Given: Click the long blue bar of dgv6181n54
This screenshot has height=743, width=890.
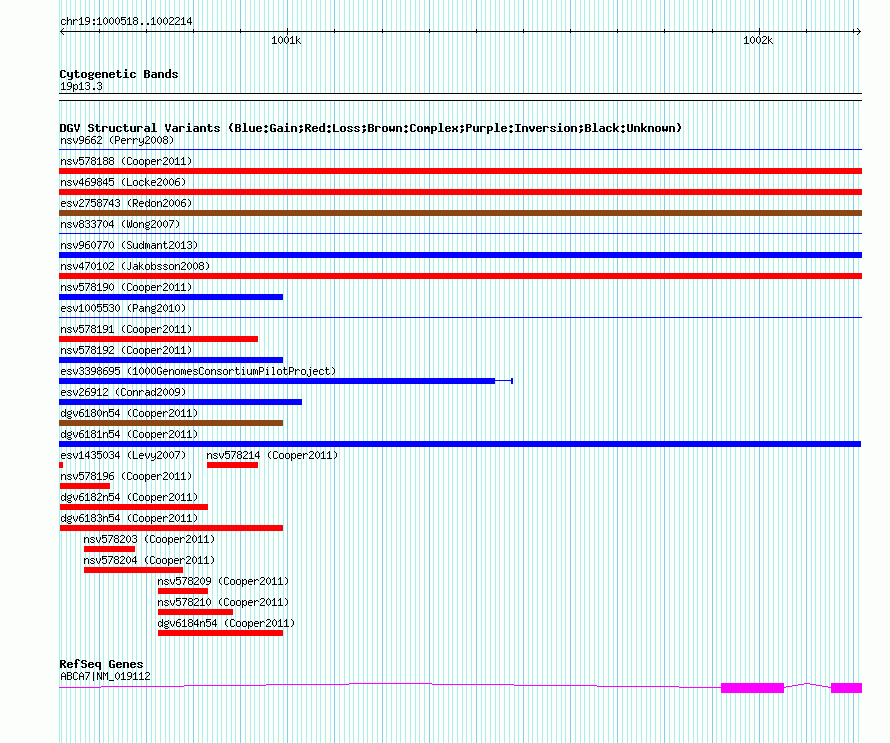Looking at the screenshot, I should [x=460, y=444].
